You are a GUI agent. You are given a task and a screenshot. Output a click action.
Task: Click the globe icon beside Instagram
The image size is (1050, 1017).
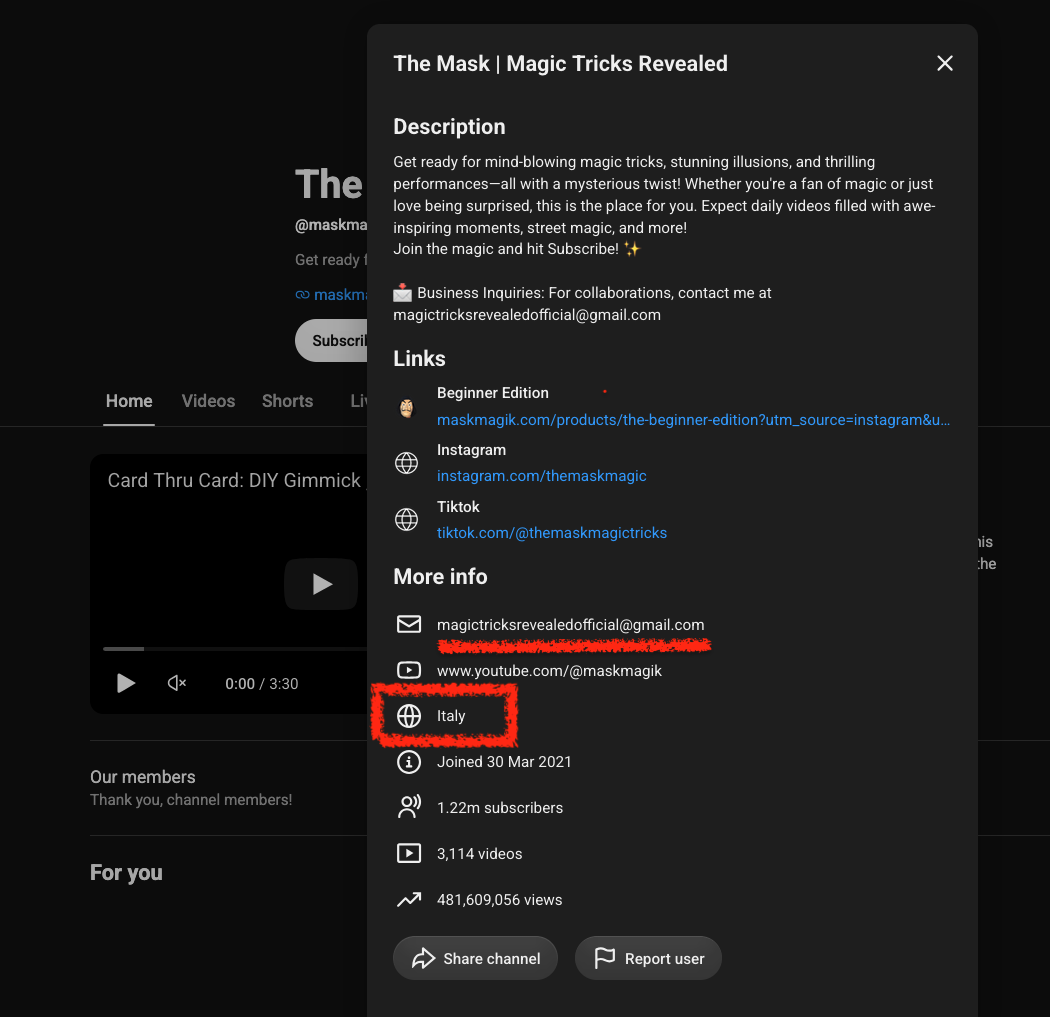(x=406, y=463)
